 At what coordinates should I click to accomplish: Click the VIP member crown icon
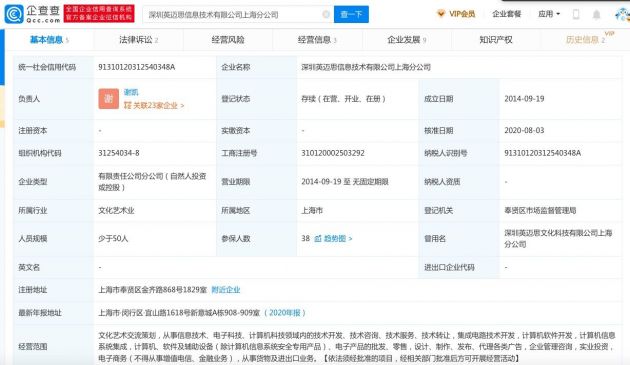441,14
